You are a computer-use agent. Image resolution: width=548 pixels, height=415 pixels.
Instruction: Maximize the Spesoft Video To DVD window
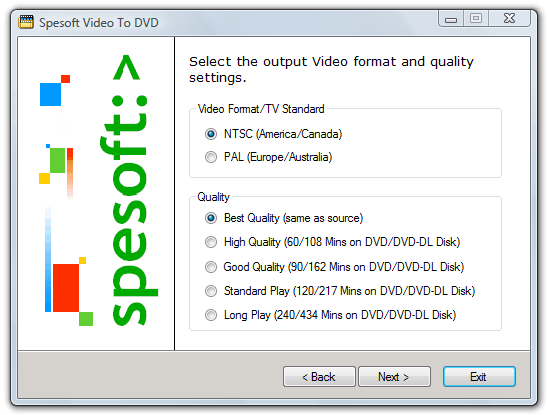point(476,18)
